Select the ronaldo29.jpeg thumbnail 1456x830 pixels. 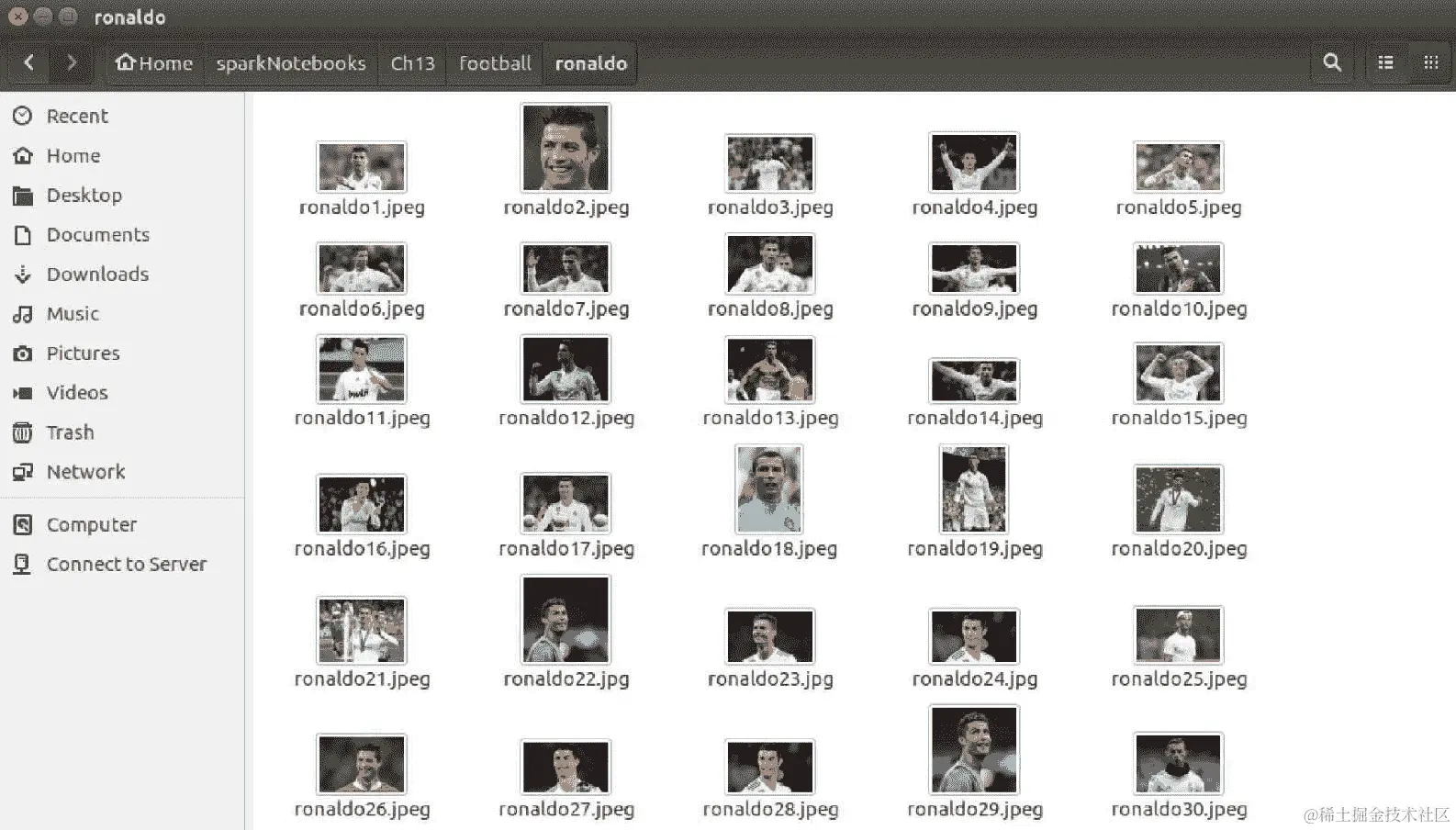coord(974,750)
